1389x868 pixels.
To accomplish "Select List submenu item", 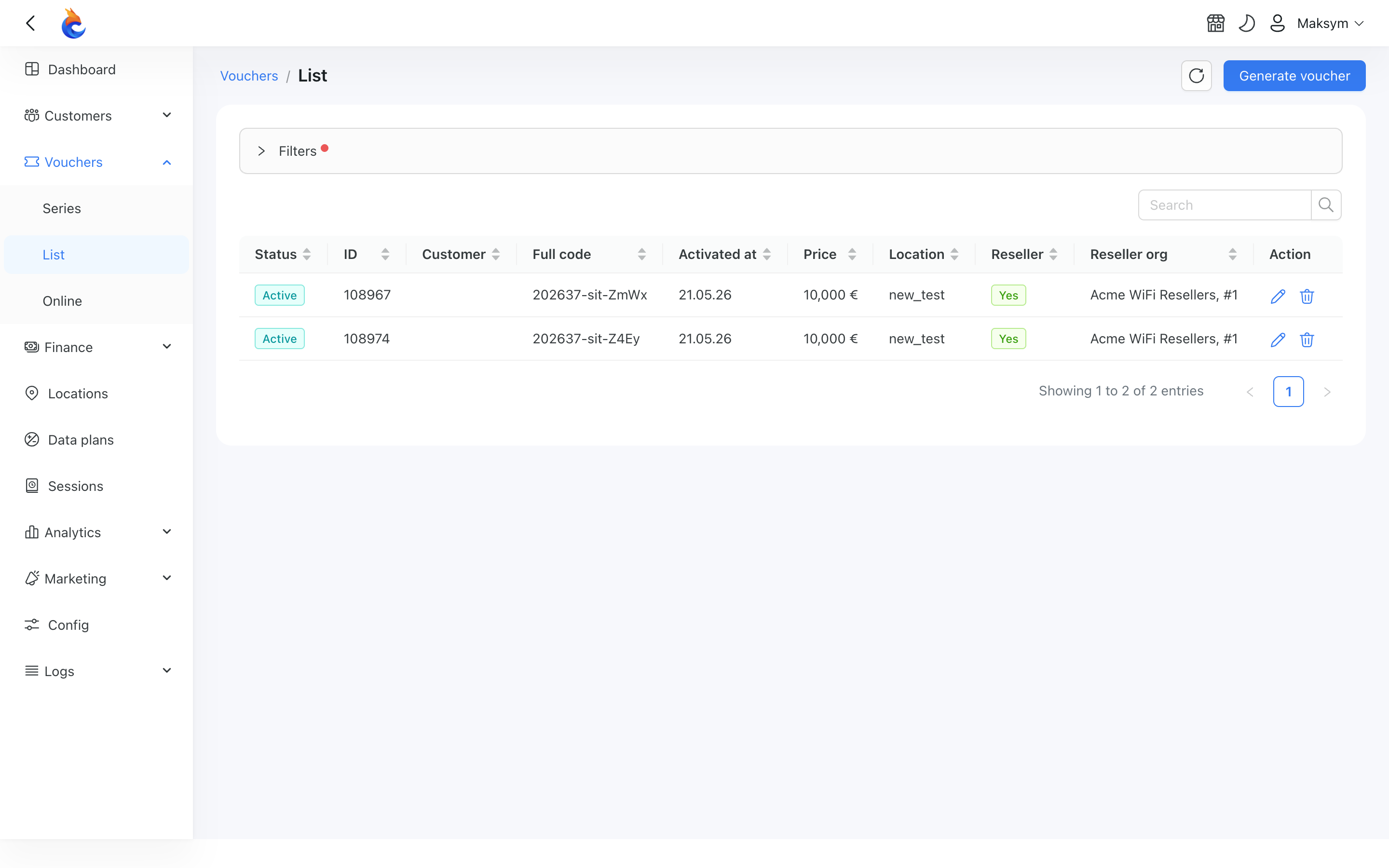I will 96,255.
